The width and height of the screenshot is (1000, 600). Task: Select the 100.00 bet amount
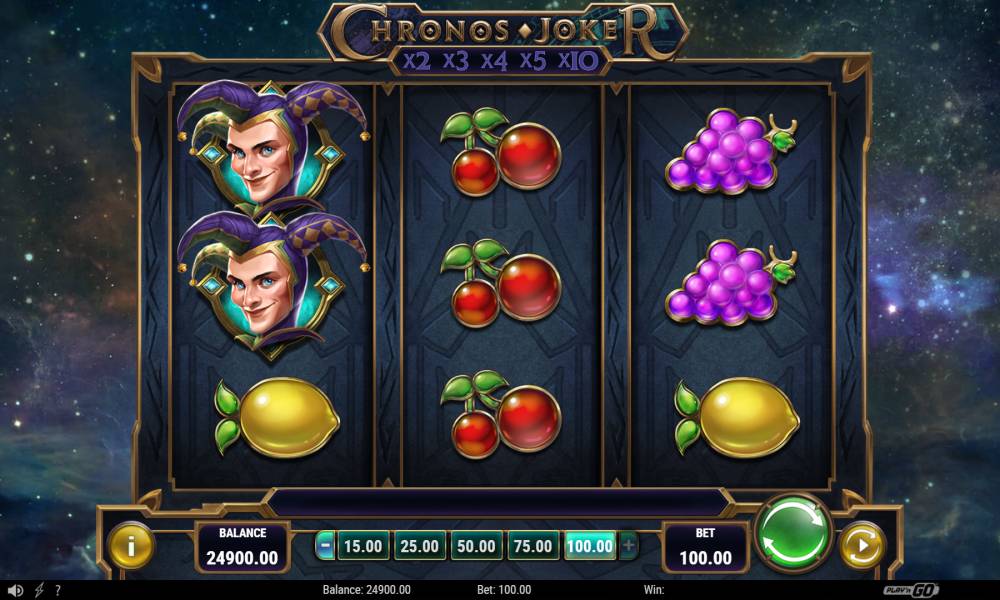pyautogui.click(x=590, y=546)
